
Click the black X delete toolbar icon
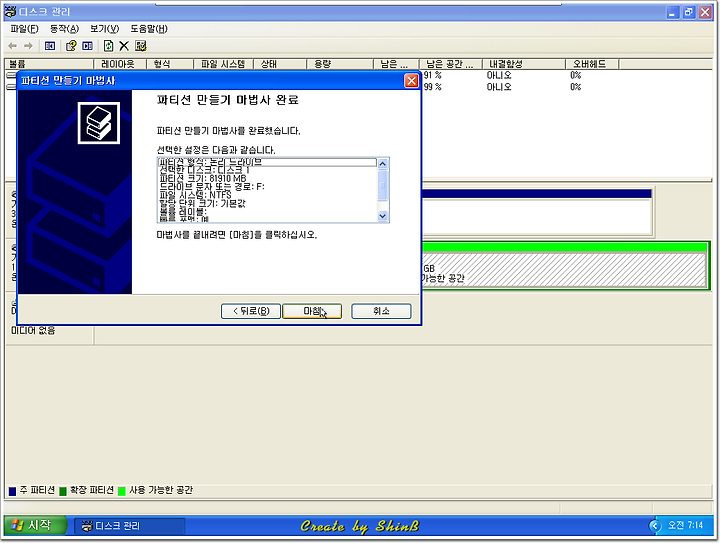(x=124, y=46)
